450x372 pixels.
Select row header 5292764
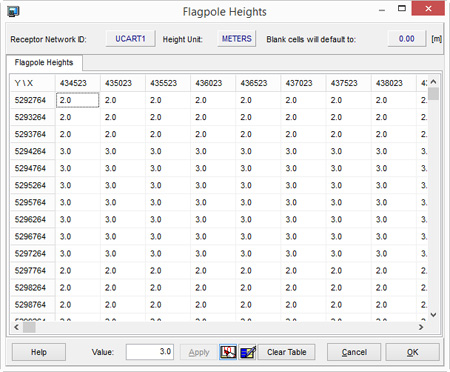33,100
